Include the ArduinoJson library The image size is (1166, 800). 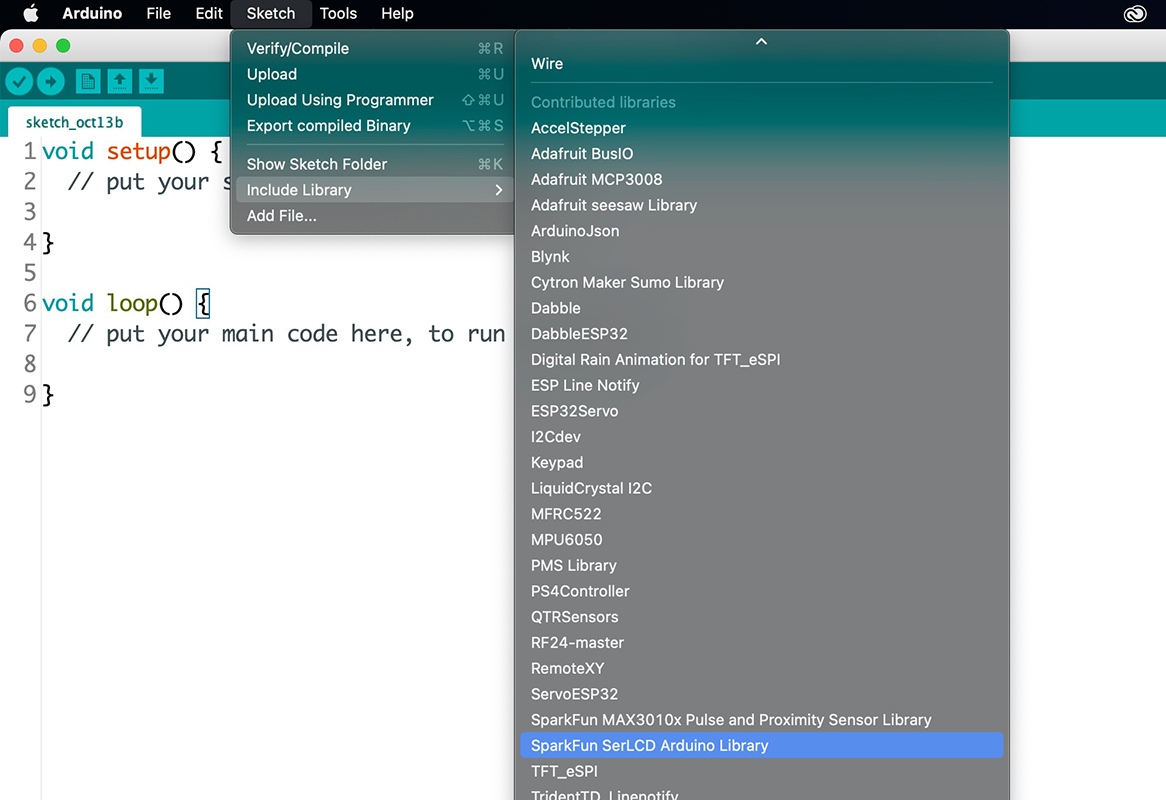(761, 231)
